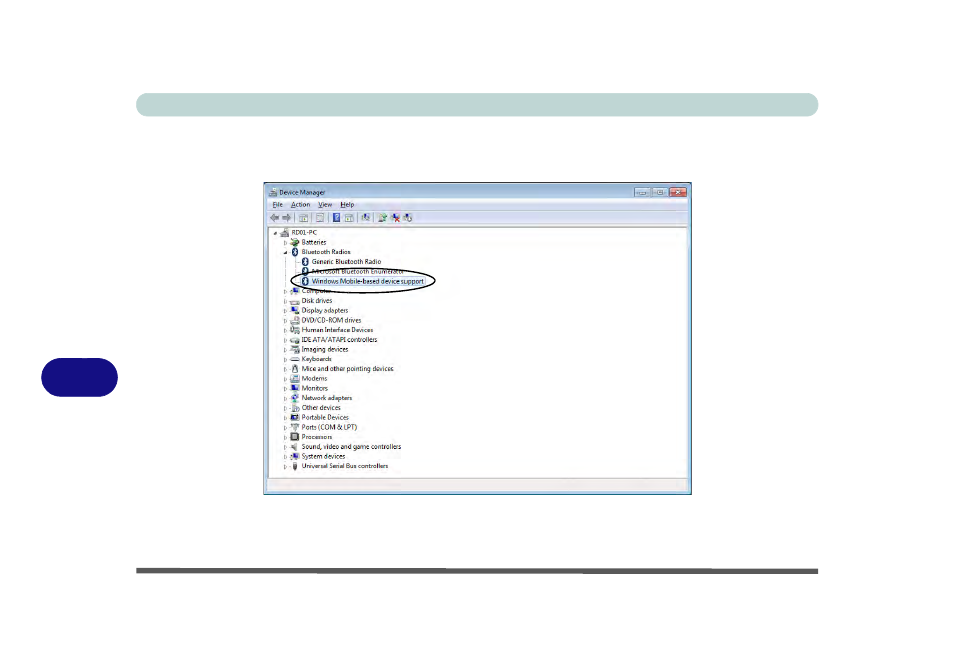
Task: Click the Modems category icon
Action: click(x=294, y=378)
